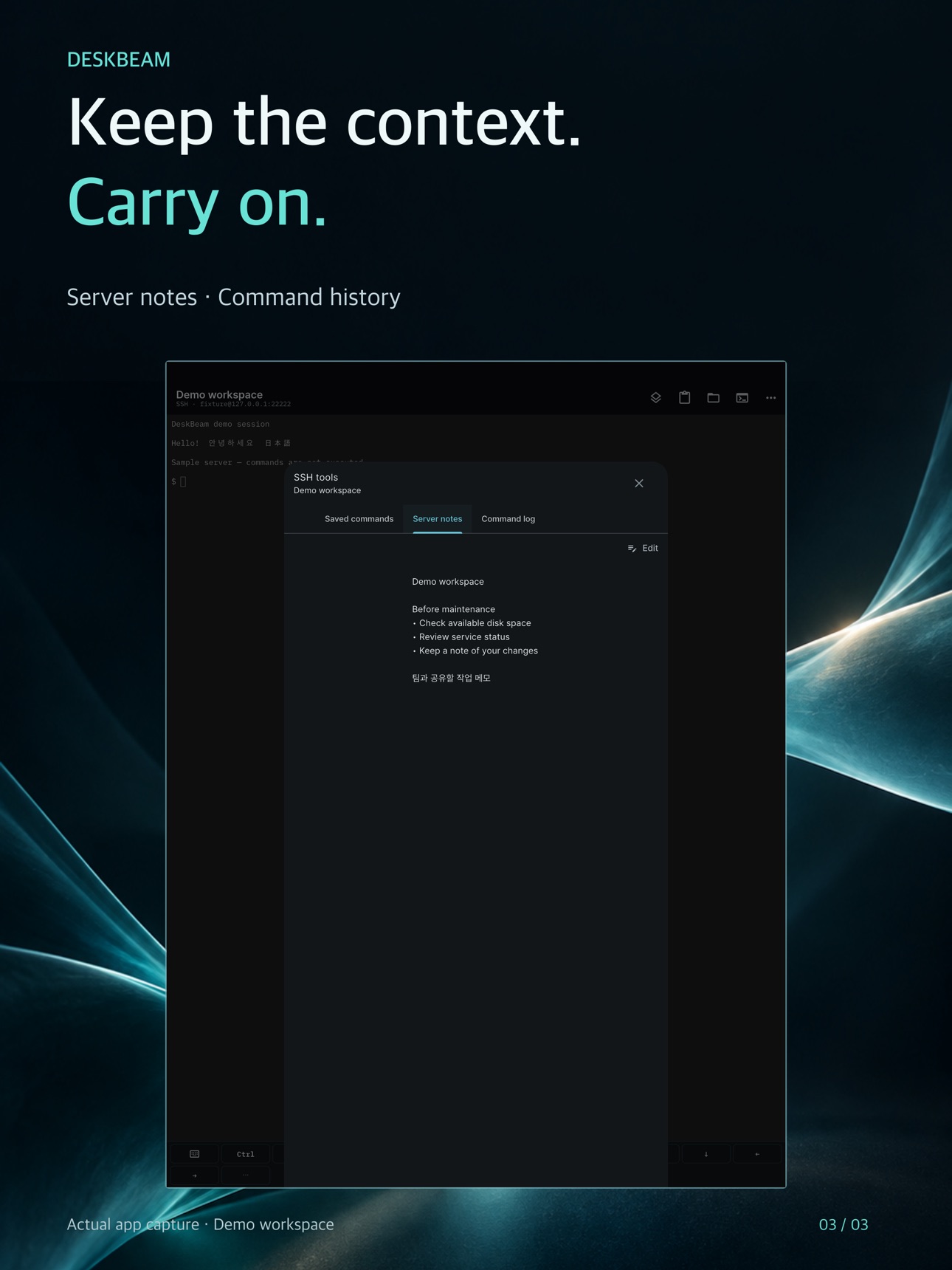Click the terminal prompt icon in the header
Viewport: 952px width, 1270px height.
pyautogui.click(x=742, y=398)
